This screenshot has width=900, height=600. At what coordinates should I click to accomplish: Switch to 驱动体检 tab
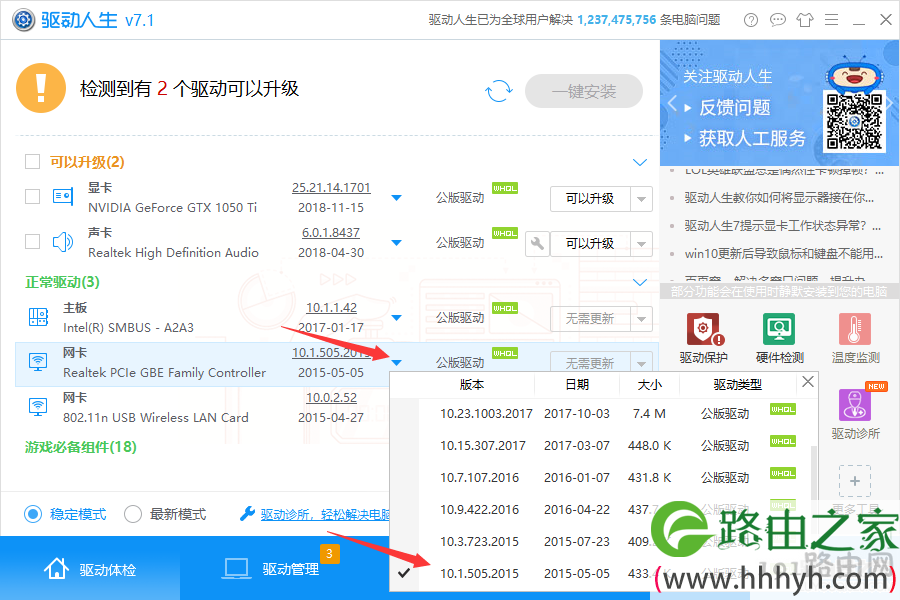90,568
